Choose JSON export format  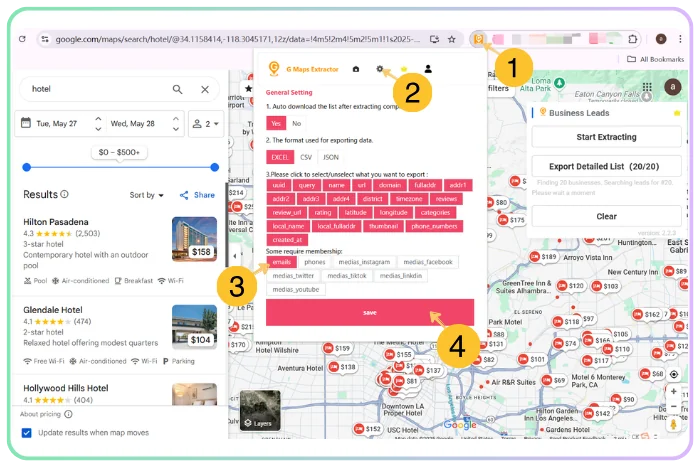coord(331,157)
